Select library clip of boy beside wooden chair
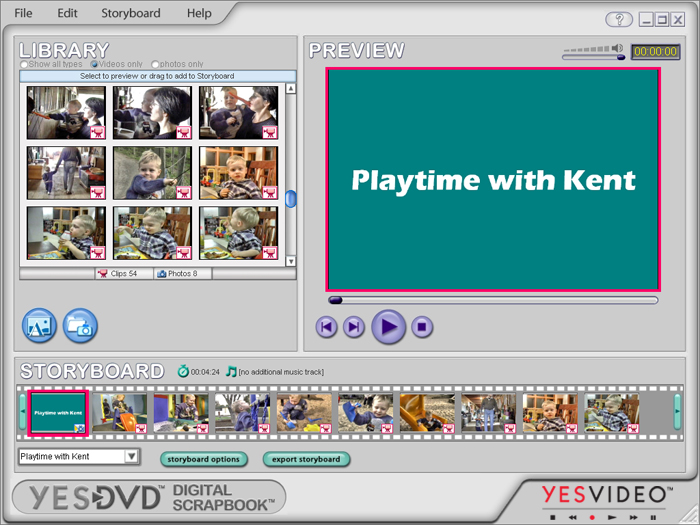This screenshot has width=700, height=525. point(238,173)
